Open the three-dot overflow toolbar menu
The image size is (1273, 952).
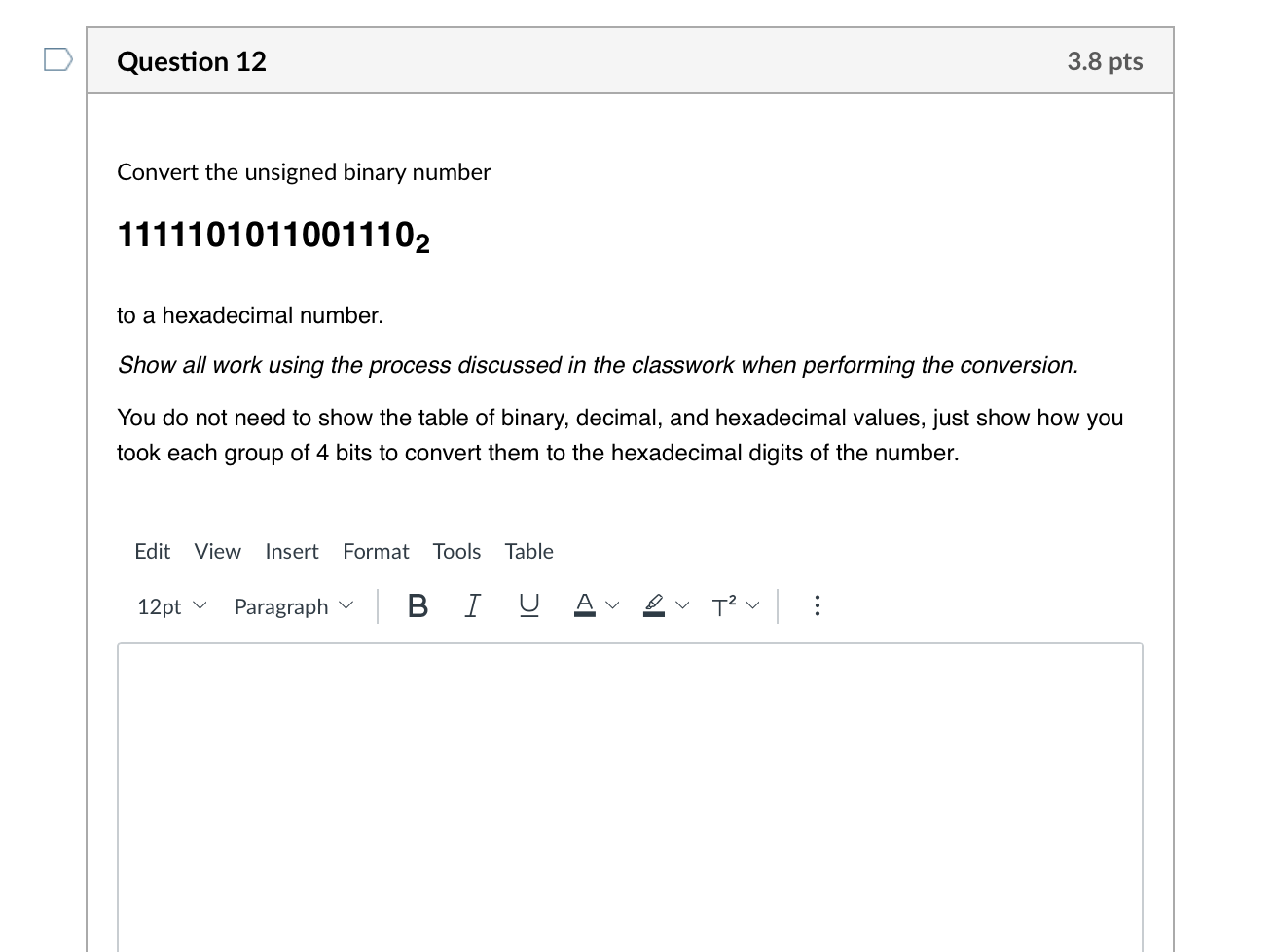coord(817,605)
